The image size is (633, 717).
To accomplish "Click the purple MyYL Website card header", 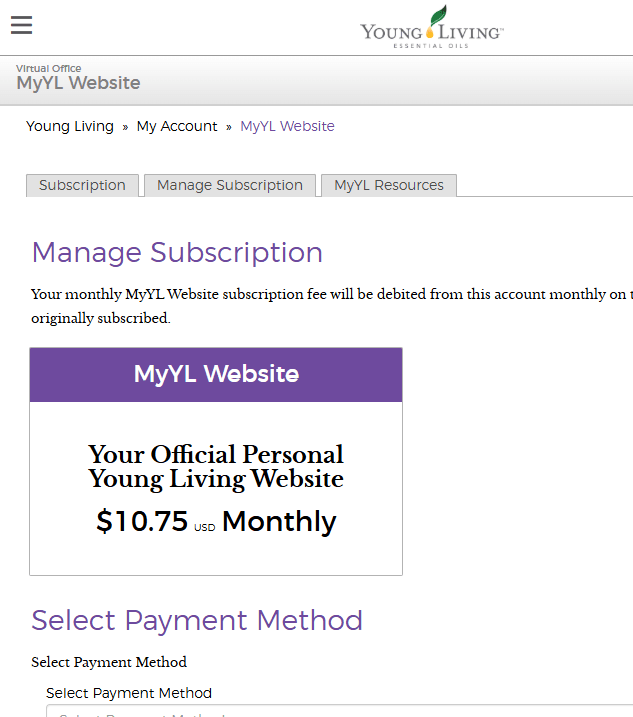I will (216, 375).
